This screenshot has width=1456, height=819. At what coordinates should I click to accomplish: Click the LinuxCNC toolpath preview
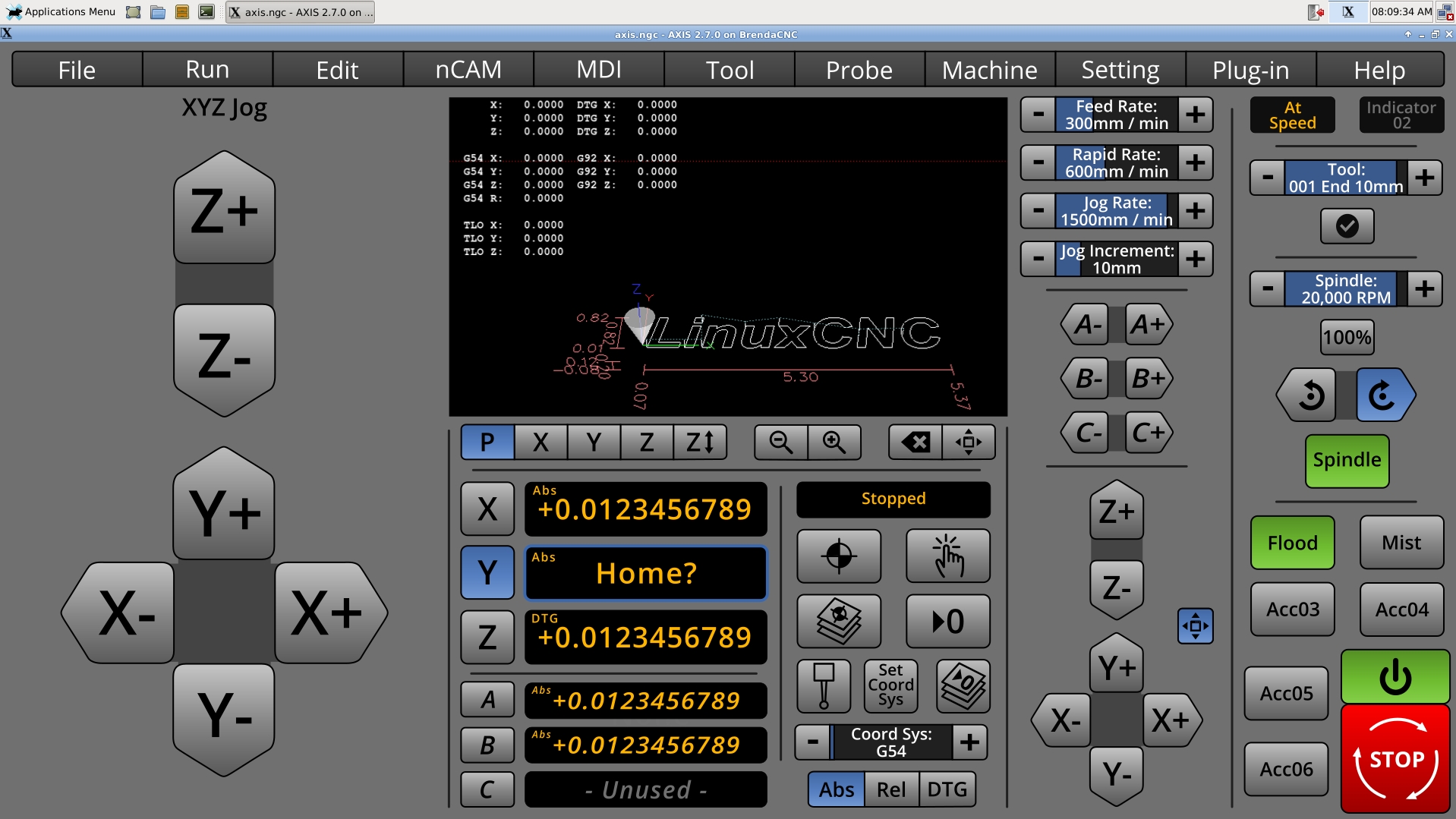[x=728, y=257]
